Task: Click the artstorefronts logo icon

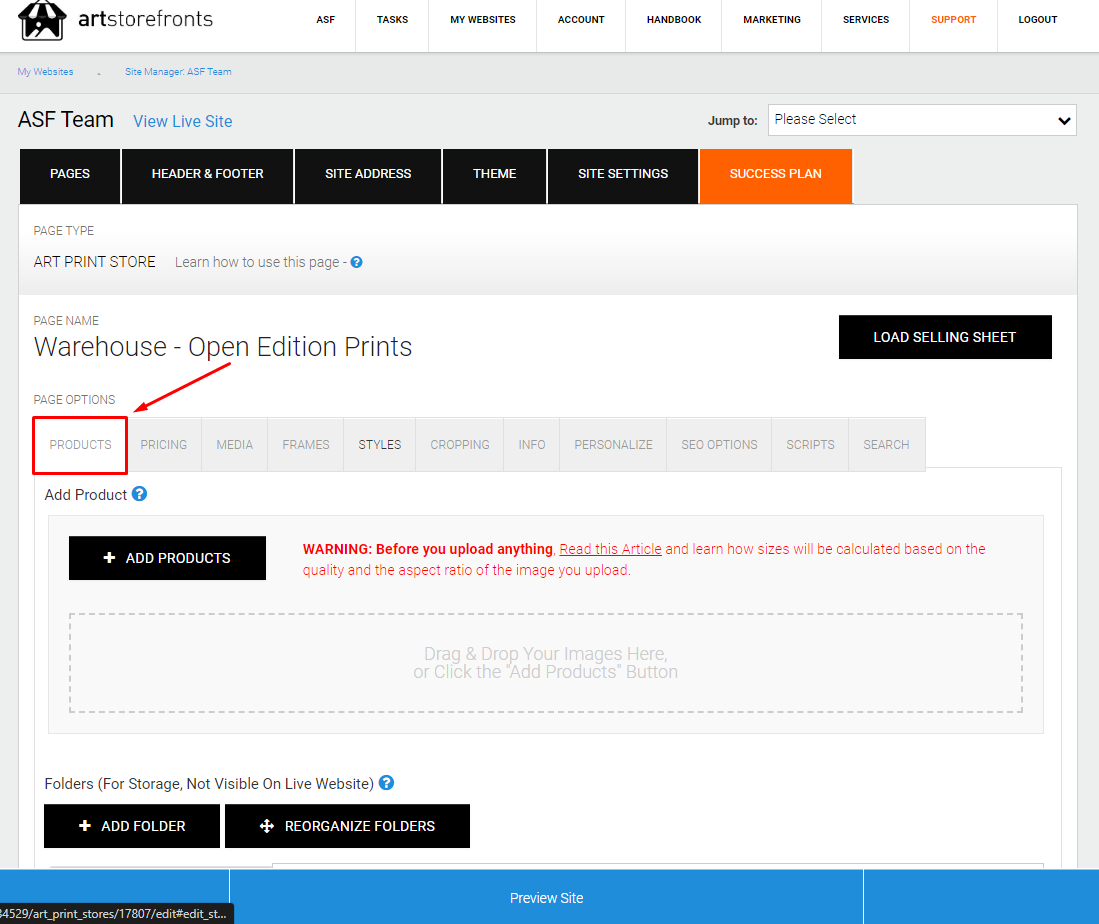Action: tap(42, 21)
